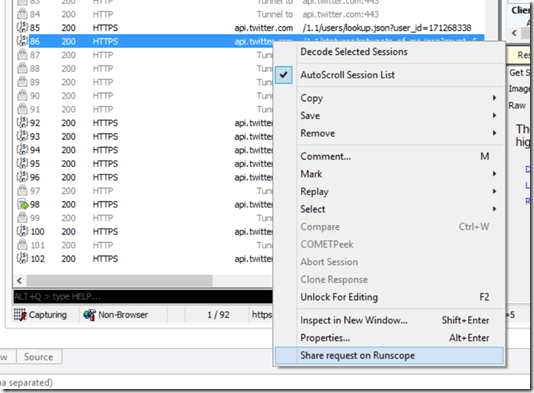This screenshot has width=534, height=393.
Task: Click the Non-Browser process filter icon
Action: pos(90,315)
